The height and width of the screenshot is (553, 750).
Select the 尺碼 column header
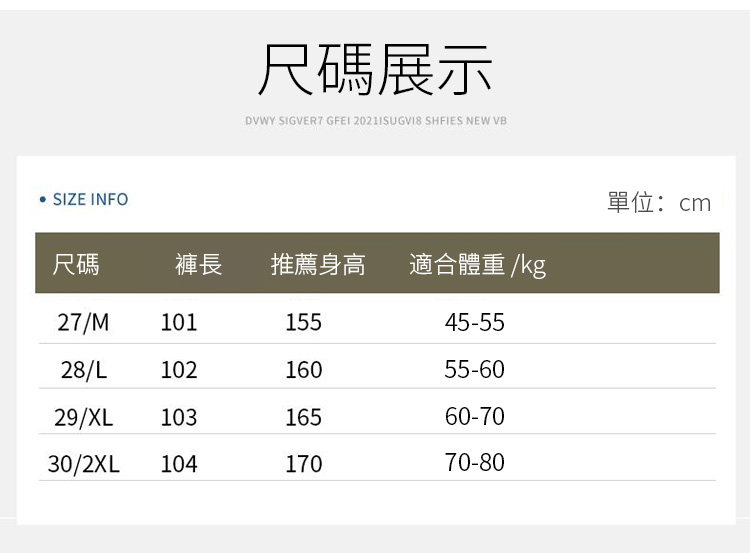point(76,265)
